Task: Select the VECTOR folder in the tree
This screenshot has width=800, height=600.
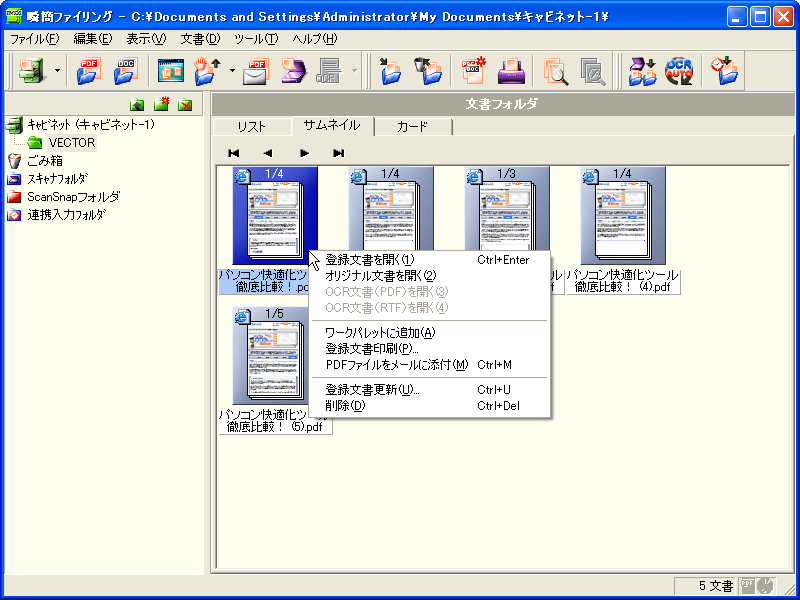Action: pos(71,143)
